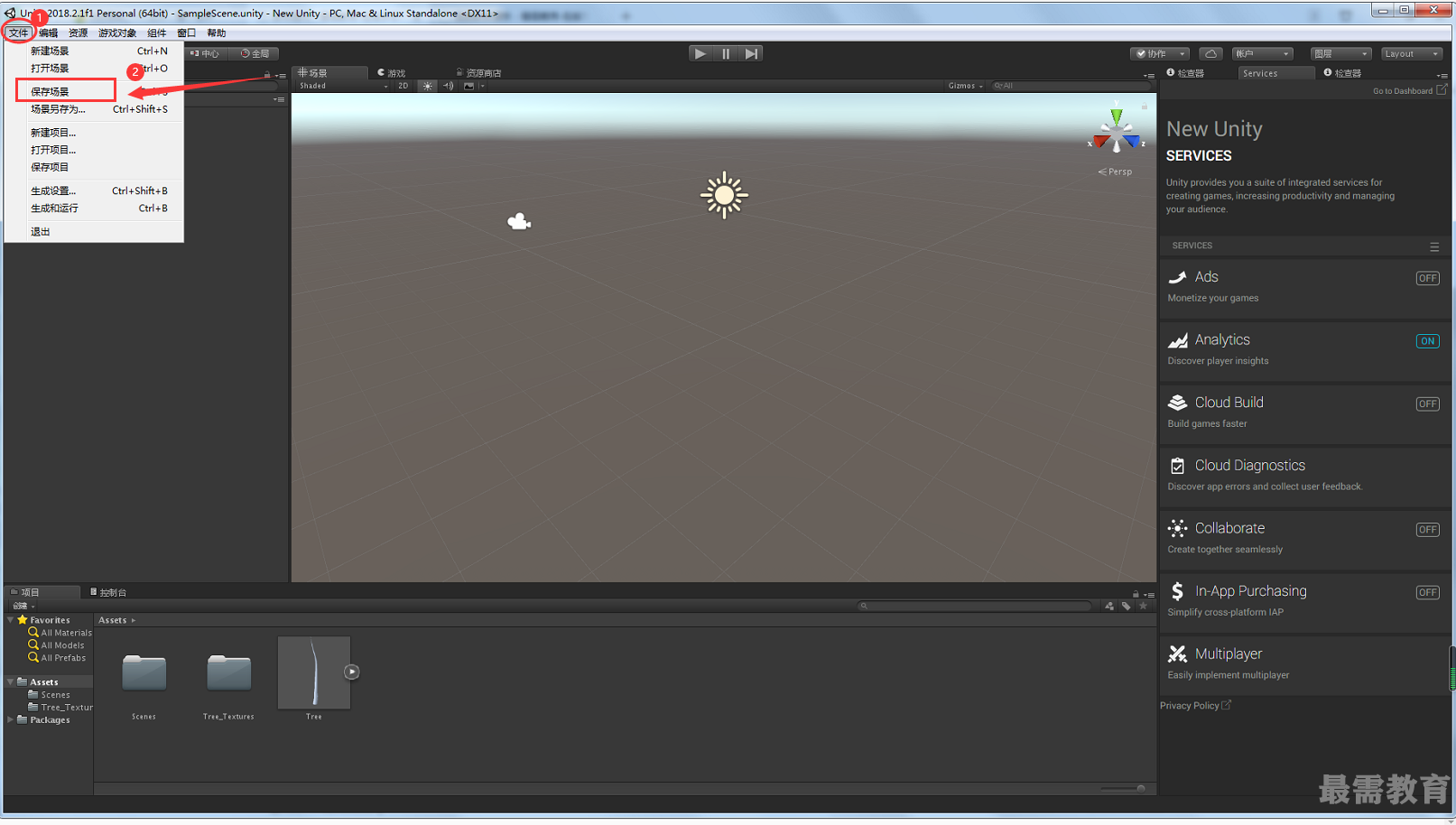Viewport: 1456px width, 825px height.
Task: Click the Cloud Diagnostics clipboard icon
Action: pos(1177,466)
